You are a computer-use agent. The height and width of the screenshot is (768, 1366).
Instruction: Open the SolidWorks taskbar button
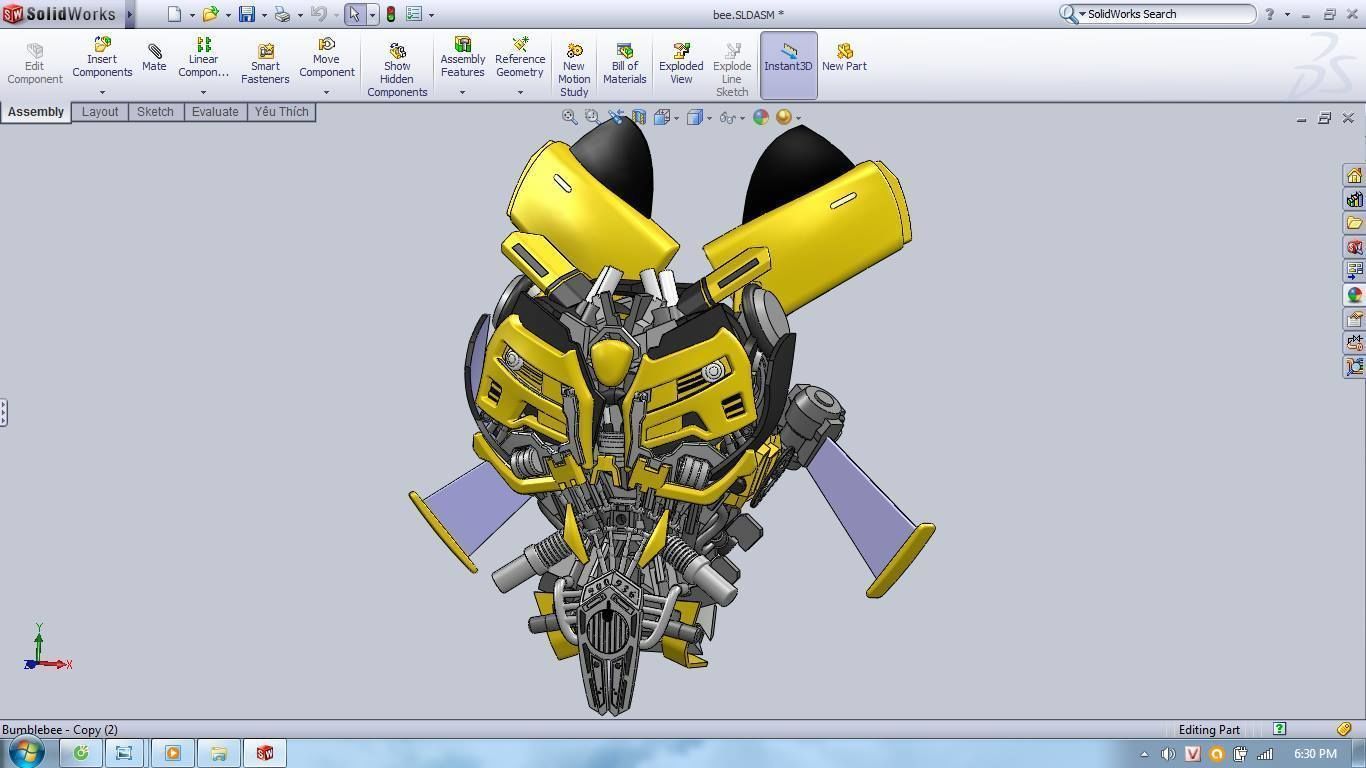[265, 753]
